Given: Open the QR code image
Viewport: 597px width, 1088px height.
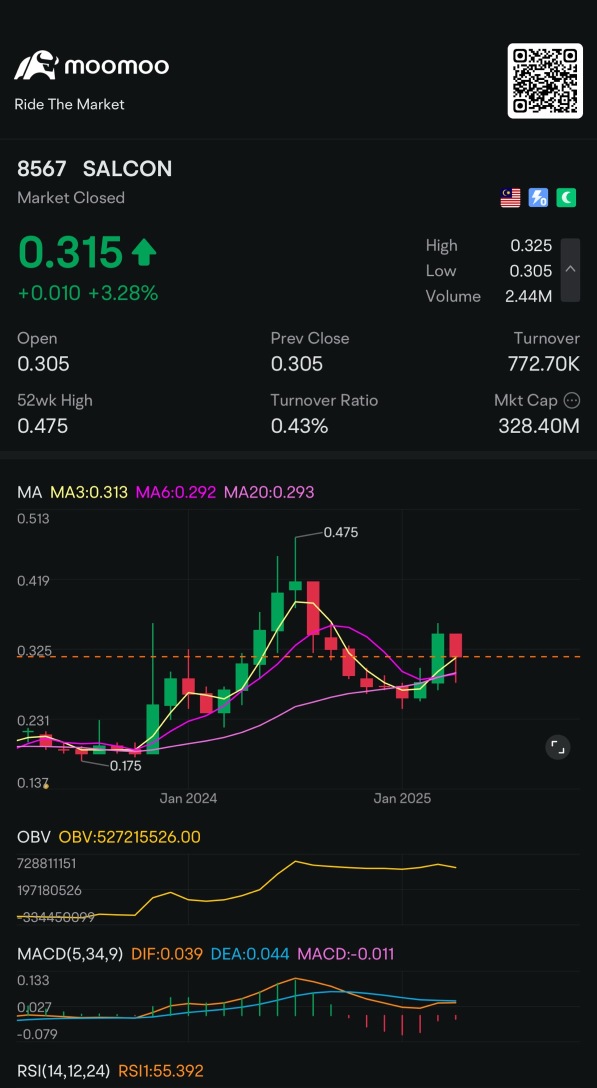Looking at the screenshot, I should (x=545, y=80).
